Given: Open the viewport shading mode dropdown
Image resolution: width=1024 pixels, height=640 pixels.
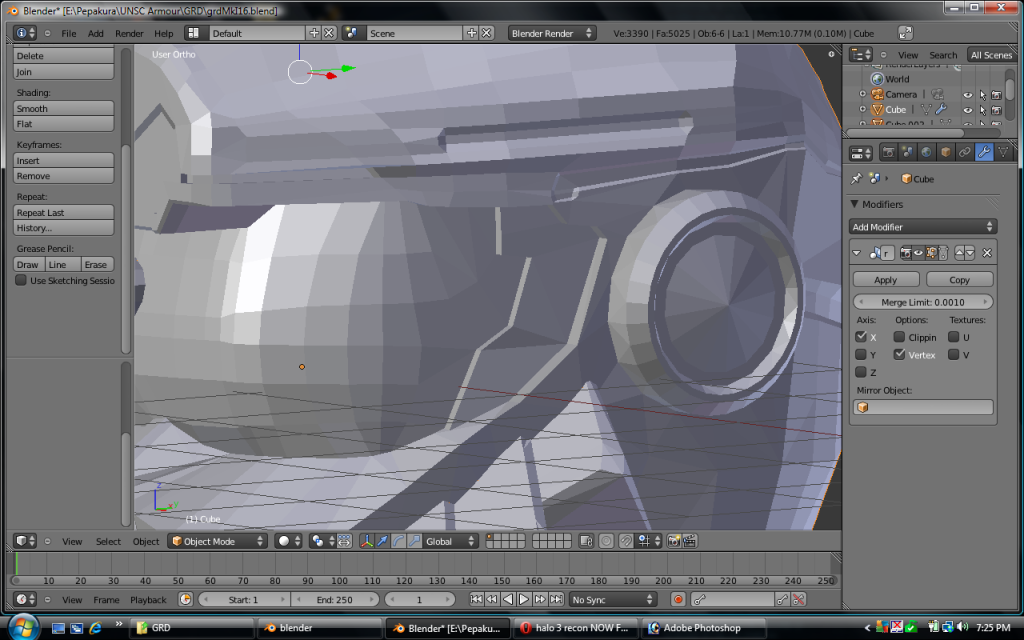Looking at the screenshot, I should [x=288, y=541].
